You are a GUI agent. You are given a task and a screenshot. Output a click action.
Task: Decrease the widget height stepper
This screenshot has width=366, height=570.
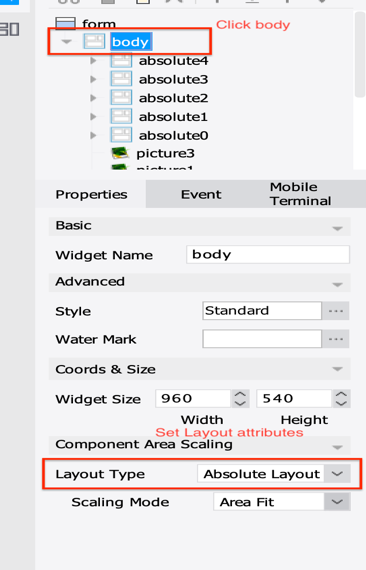coord(341,403)
